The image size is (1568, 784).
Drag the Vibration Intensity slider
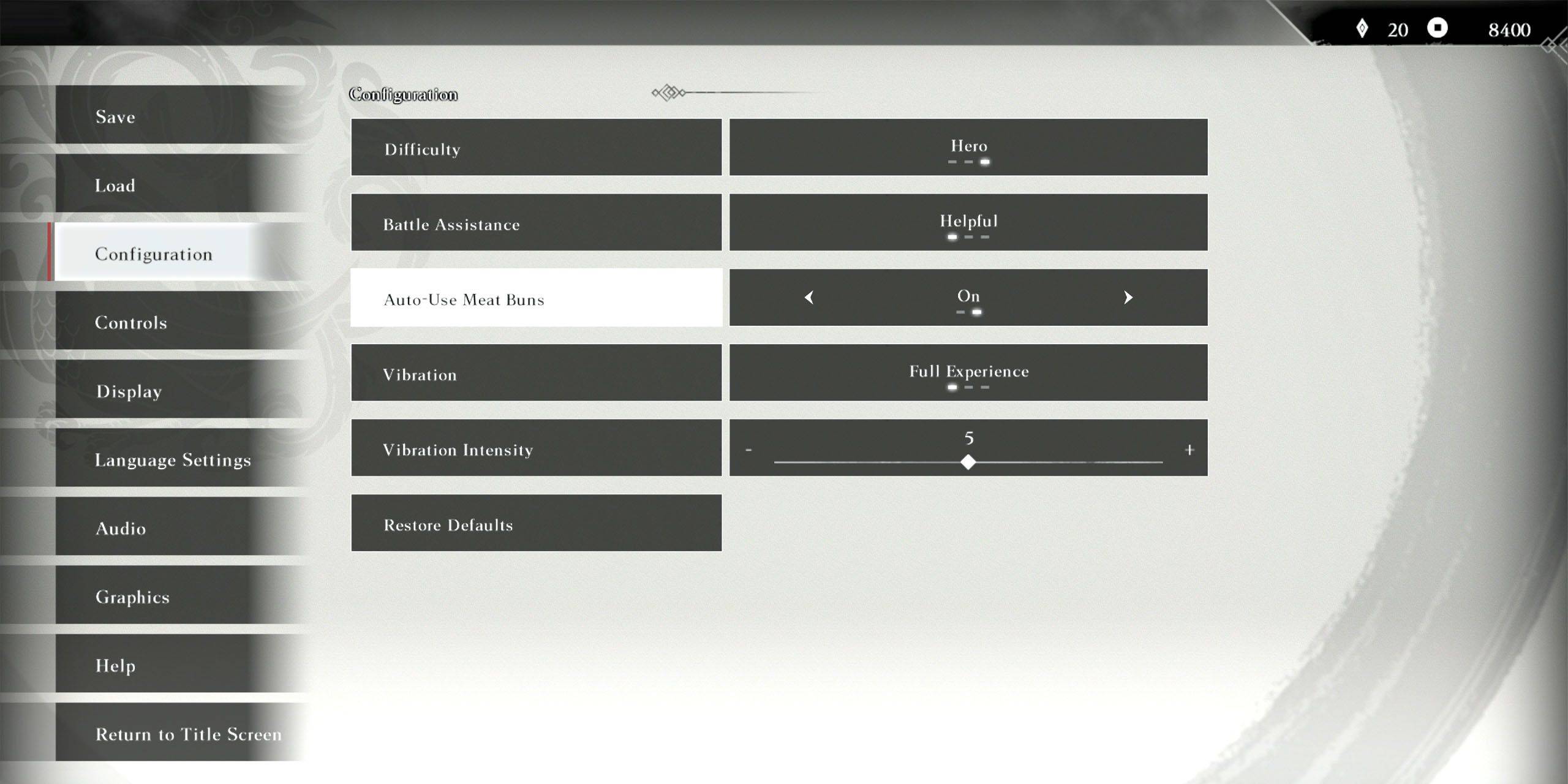[x=967, y=461]
